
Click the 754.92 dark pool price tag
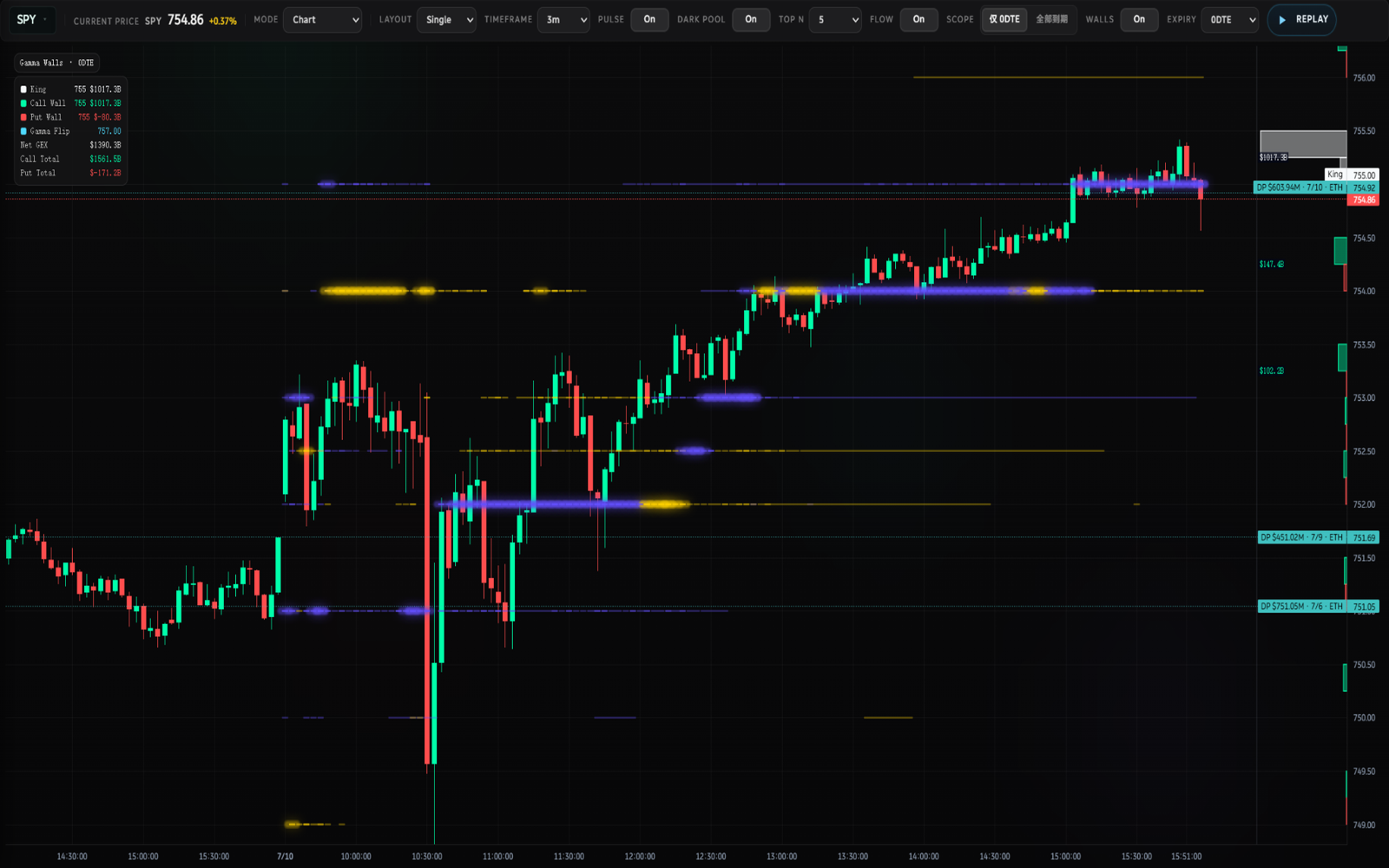[1364, 187]
